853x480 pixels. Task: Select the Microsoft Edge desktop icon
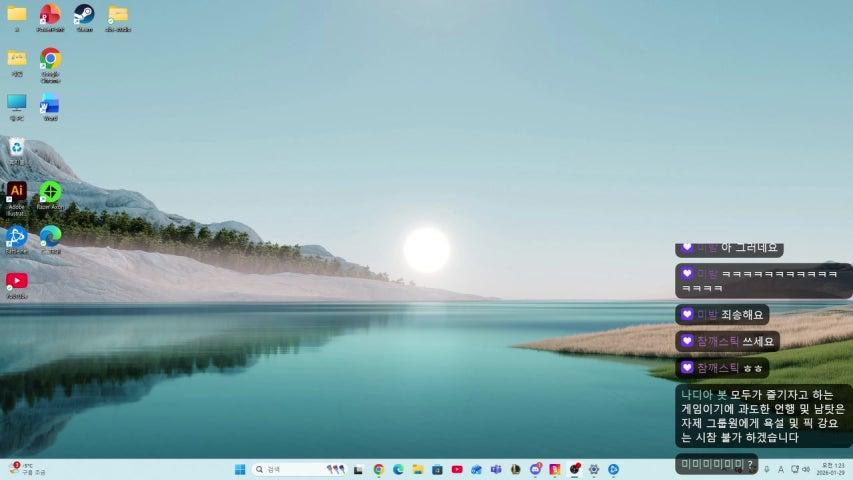(50, 235)
